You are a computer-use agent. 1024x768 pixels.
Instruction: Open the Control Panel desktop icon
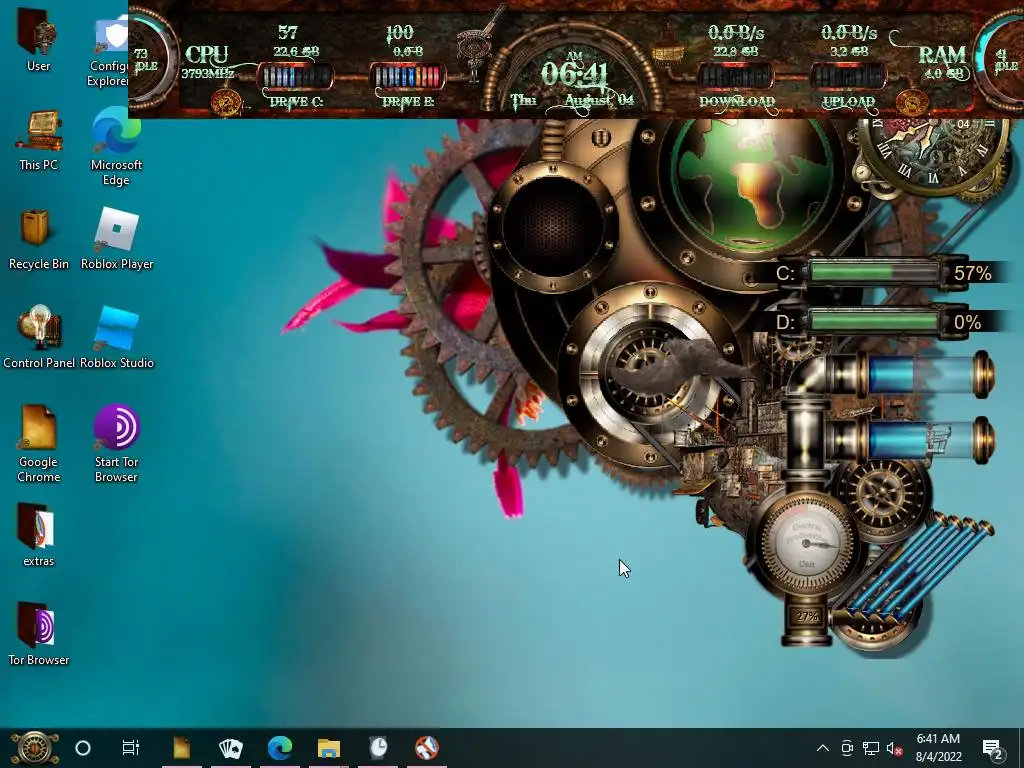click(39, 338)
